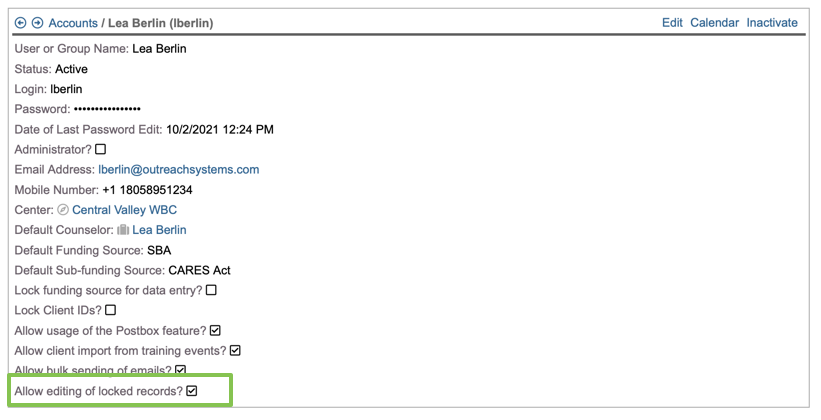The height and width of the screenshot is (420, 821).
Task: Disable usage of the Postbox feature
Action: point(215,331)
